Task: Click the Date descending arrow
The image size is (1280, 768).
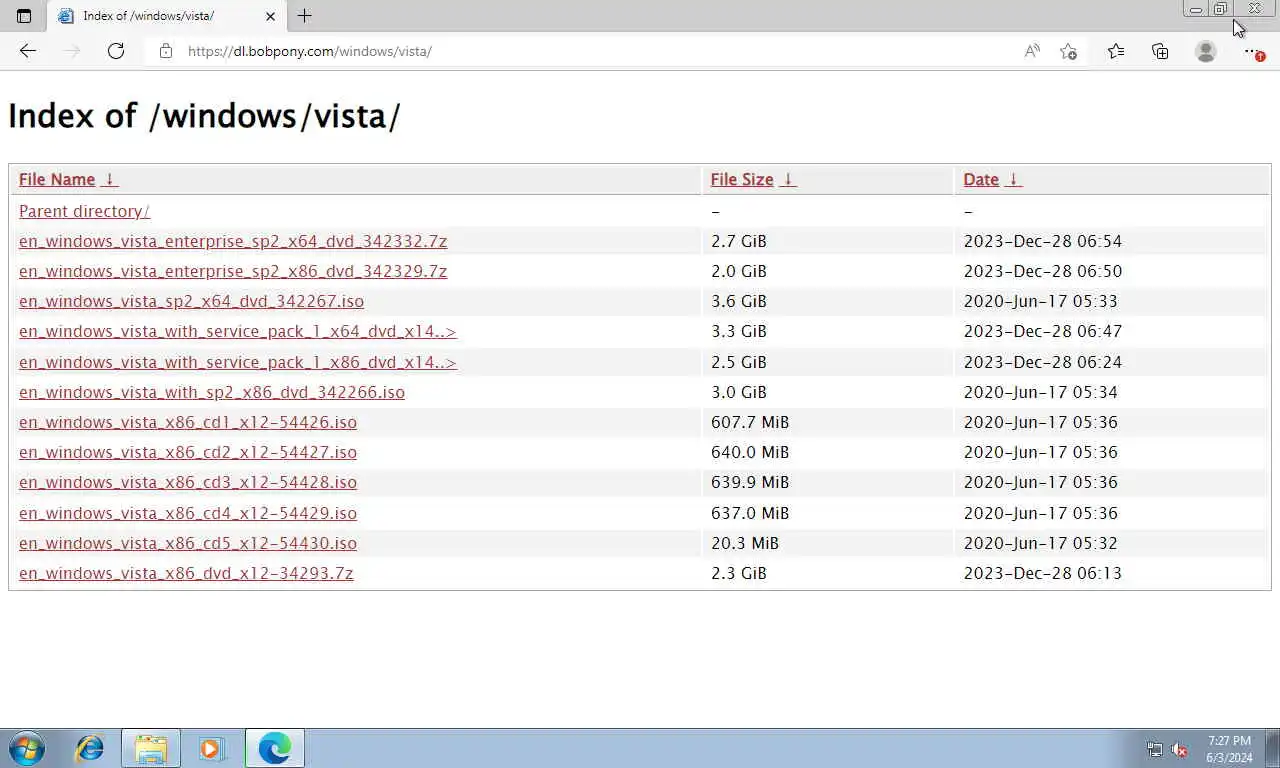Action: 1013,179
